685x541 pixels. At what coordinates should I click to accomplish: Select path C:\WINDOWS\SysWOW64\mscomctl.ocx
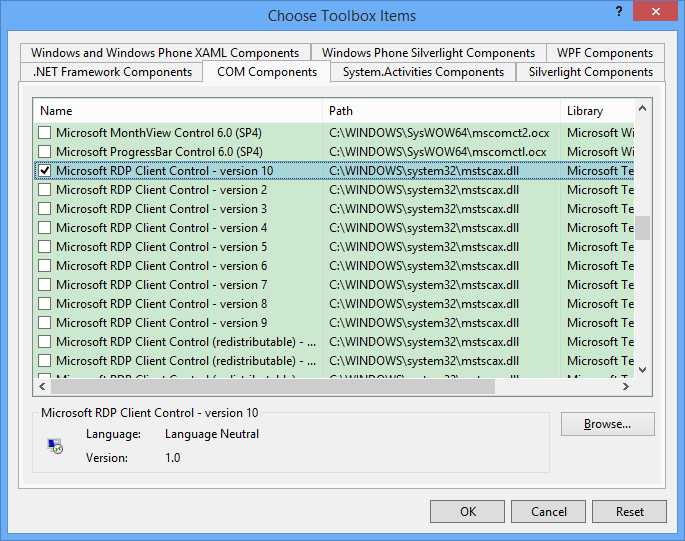438,152
